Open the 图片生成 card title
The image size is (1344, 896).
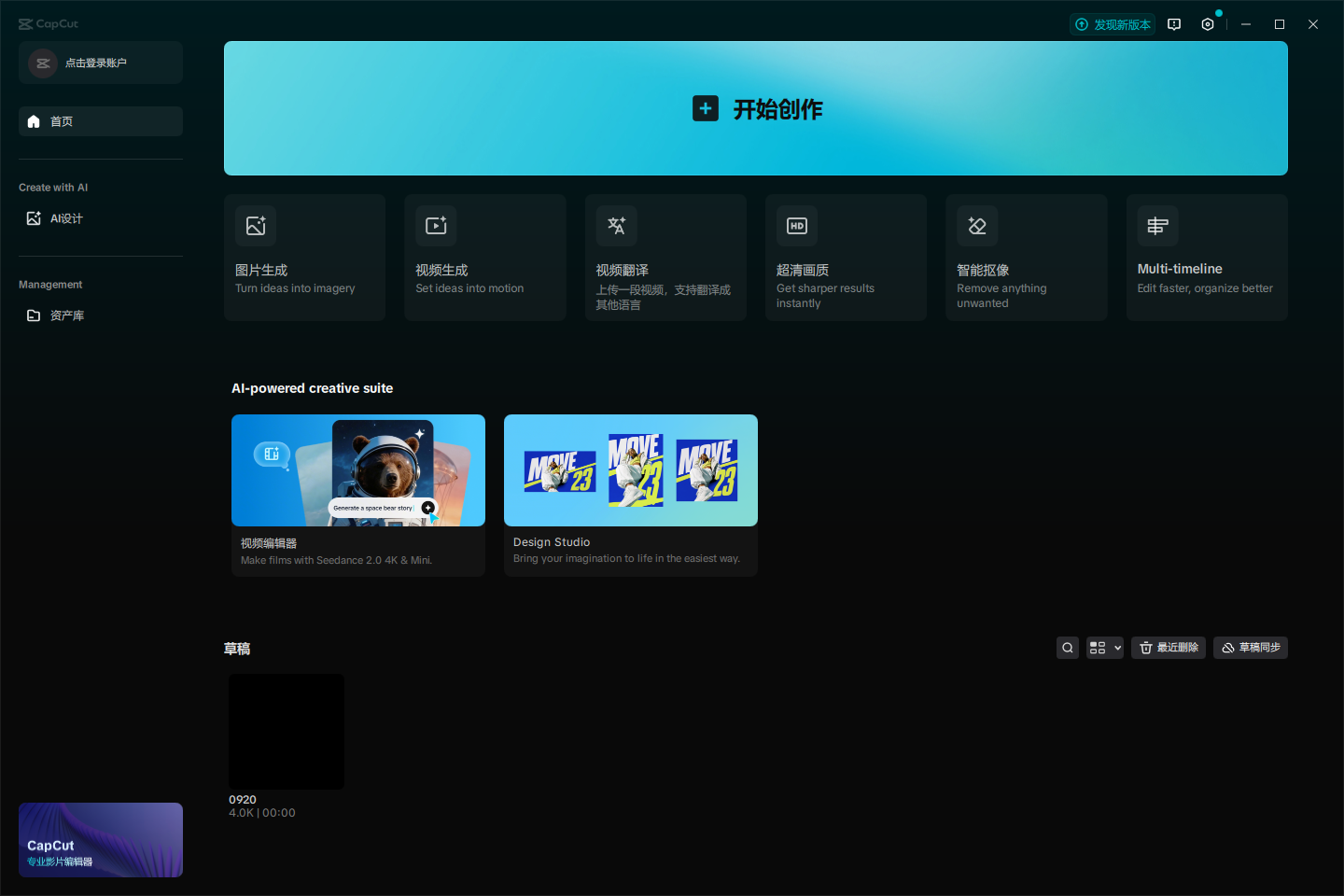(x=261, y=270)
